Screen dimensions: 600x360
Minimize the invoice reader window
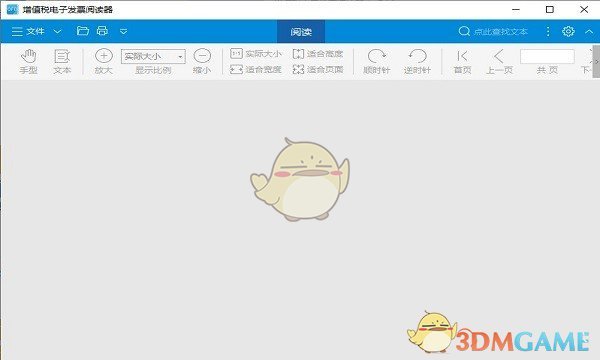click(516, 10)
